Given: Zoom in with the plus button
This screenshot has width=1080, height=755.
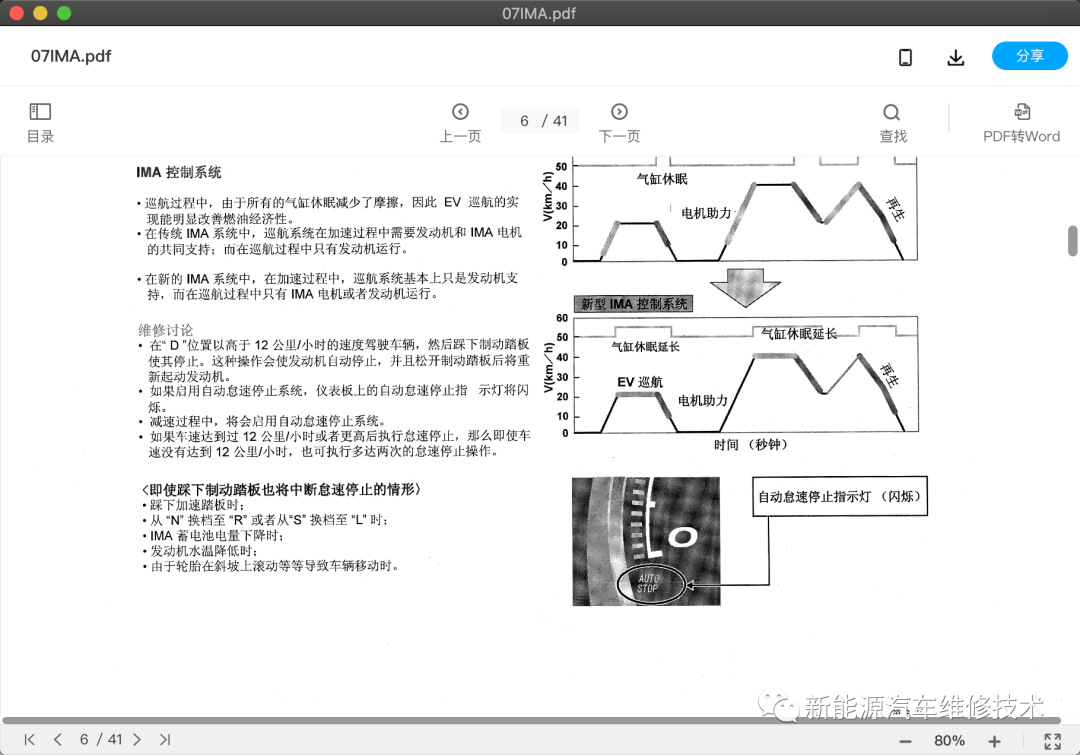Looking at the screenshot, I should (994, 741).
